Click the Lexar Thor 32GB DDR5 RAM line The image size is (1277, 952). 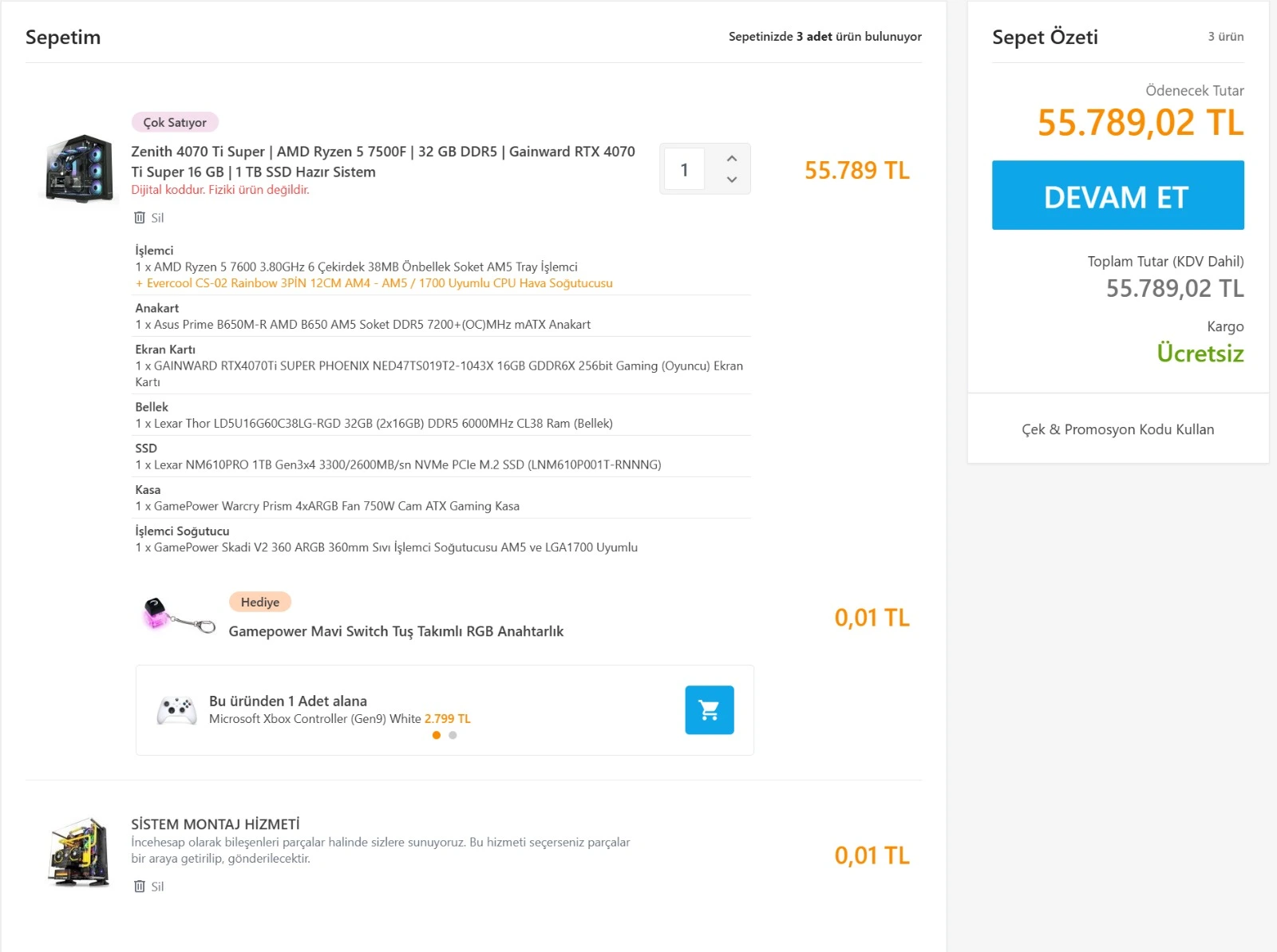[374, 424]
